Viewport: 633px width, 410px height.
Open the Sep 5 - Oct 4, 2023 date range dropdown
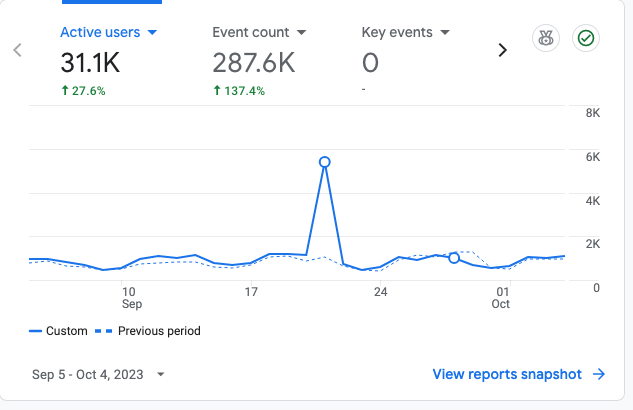(98, 374)
